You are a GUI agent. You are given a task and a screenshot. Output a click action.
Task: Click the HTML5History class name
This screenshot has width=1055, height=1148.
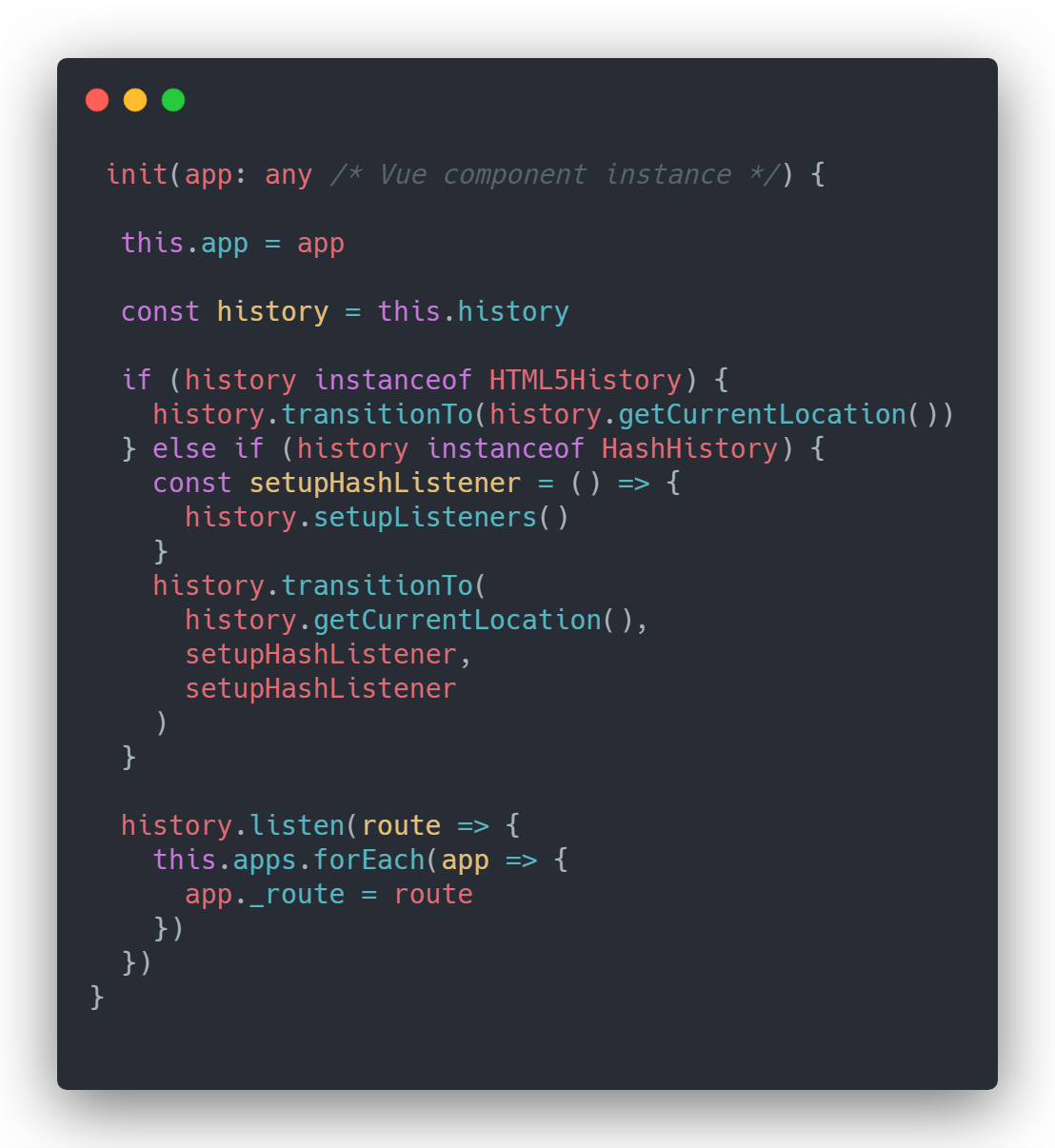(586, 381)
